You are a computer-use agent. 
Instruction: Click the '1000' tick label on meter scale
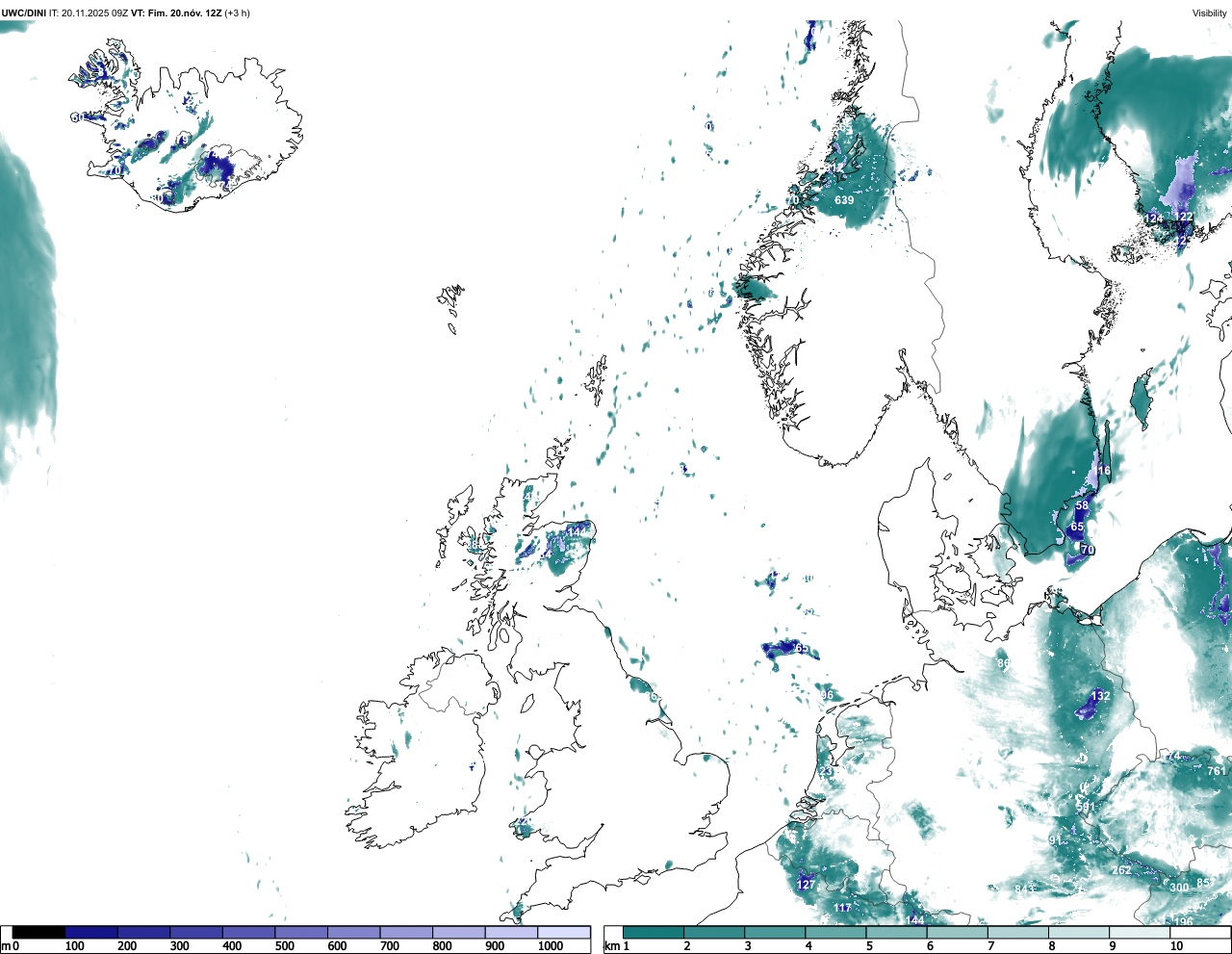(551, 946)
